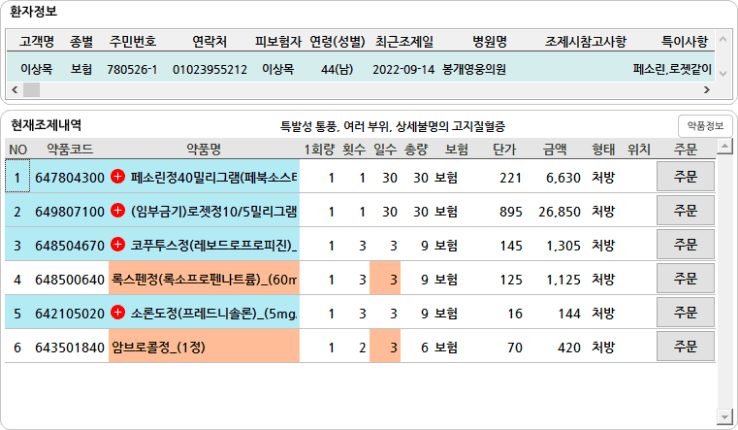Image resolution: width=738 pixels, height=430 pixels.
Task: Click the 총량 column header
Action: click(x=416, y=149)
